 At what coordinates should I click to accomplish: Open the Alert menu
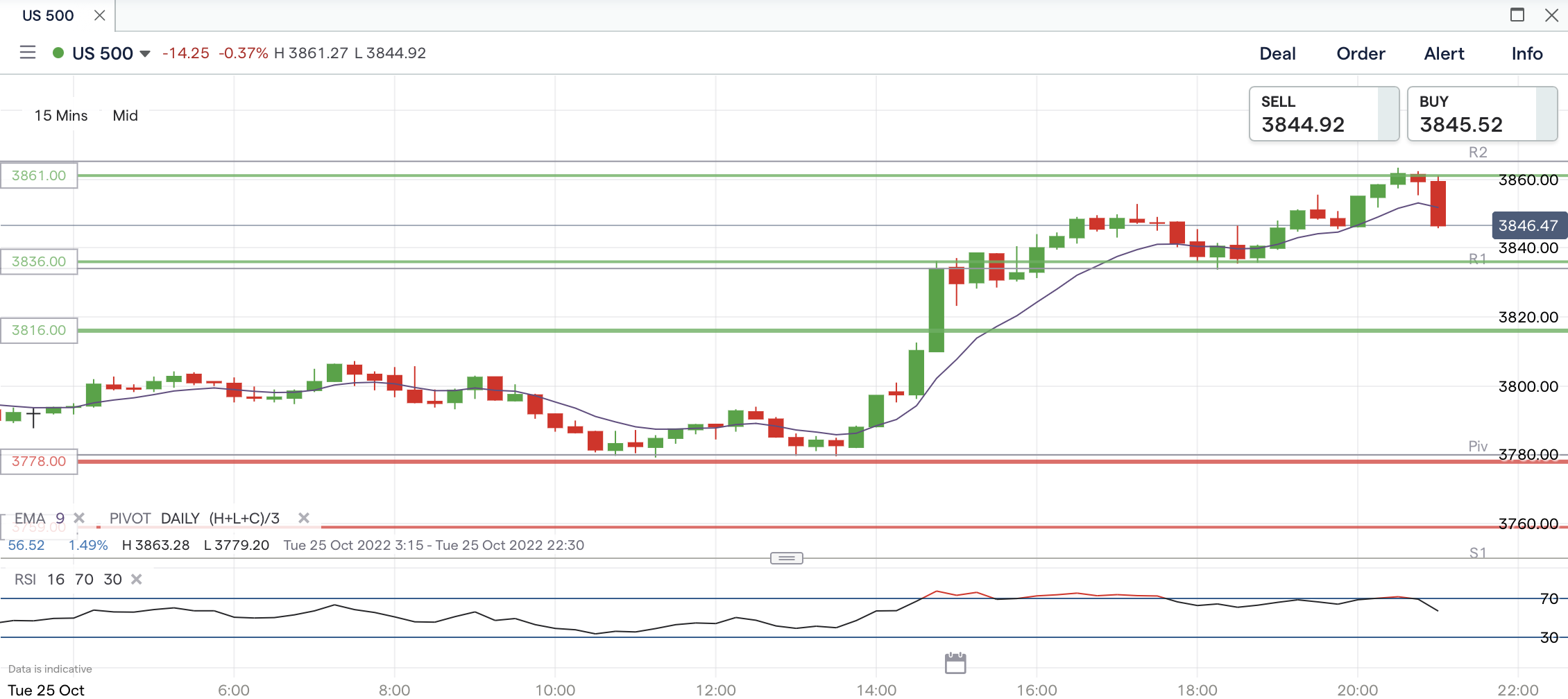coord(1444,53)
